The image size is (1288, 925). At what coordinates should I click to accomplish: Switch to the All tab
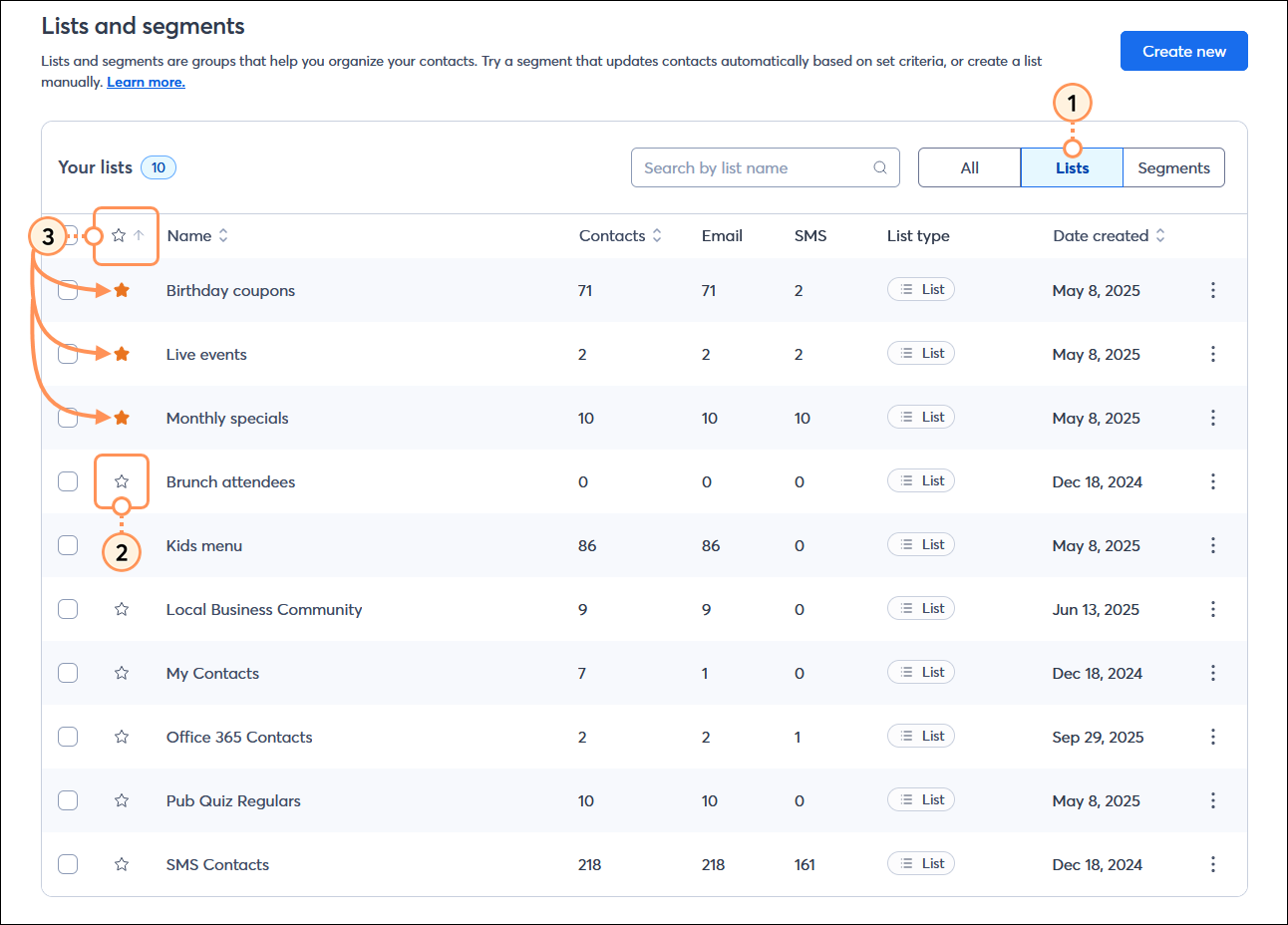coord(970,167)
